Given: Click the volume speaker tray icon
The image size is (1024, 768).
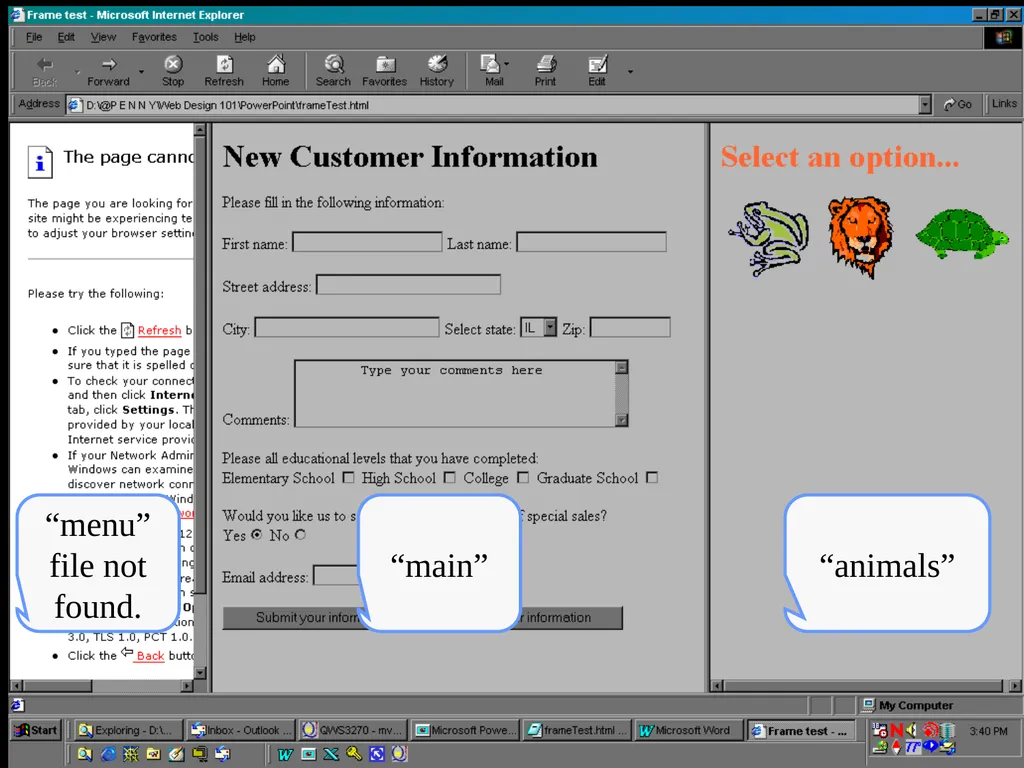Looking at the screenshot, I should point(912,730).
